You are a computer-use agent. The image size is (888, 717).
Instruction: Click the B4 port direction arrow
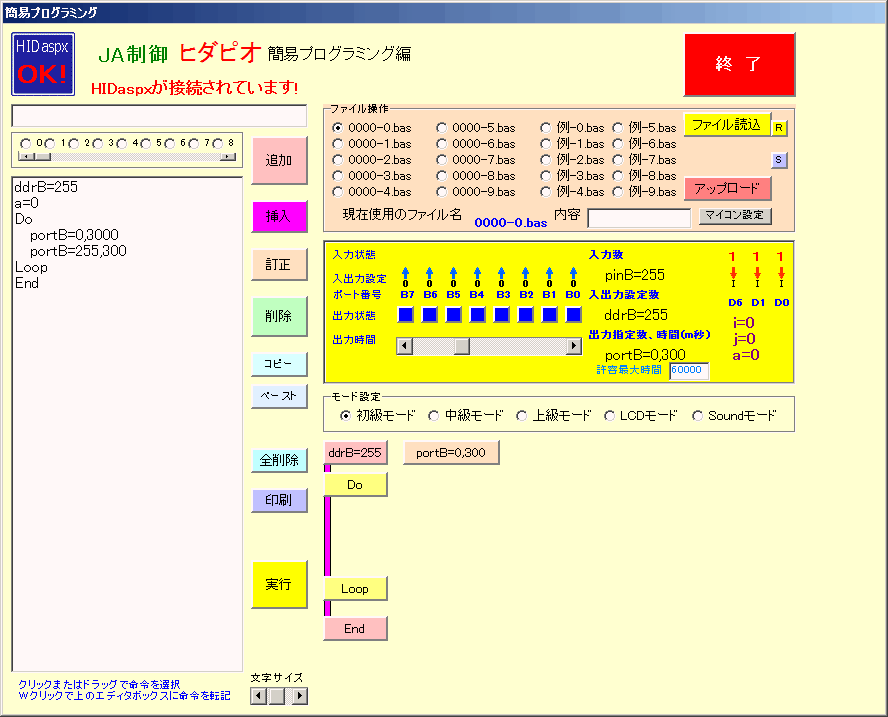pos(477,272)
